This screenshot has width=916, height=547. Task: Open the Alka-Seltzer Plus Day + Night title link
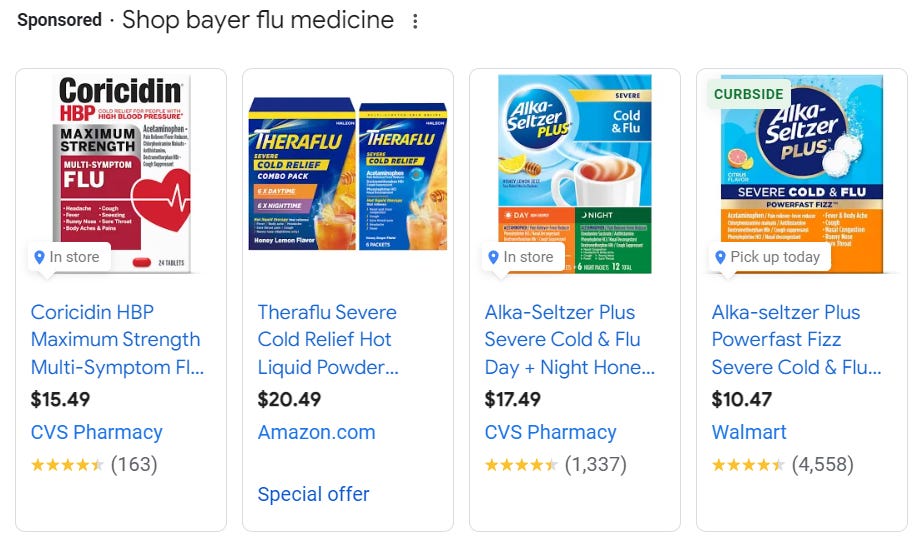coord(570,340)
